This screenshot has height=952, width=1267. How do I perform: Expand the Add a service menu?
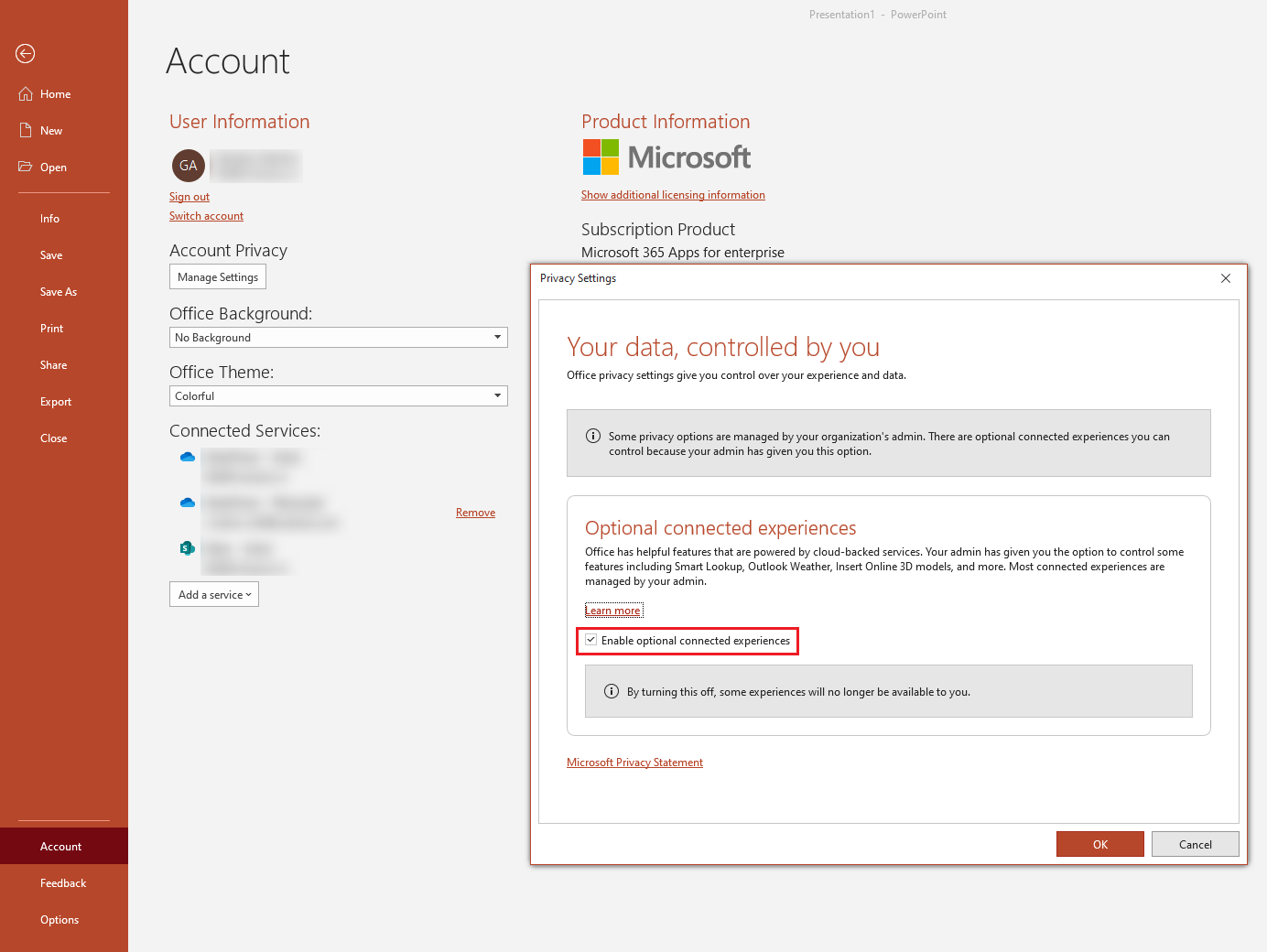pyautogui.click(x=214, y=595)
